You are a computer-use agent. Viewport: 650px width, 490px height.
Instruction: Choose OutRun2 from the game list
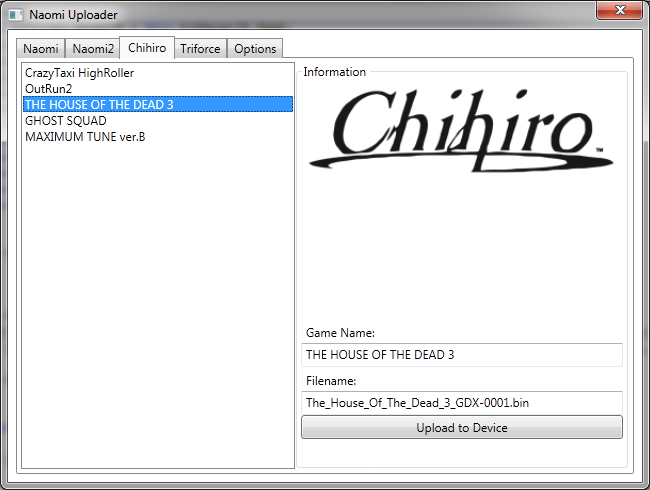click(158, 89)
